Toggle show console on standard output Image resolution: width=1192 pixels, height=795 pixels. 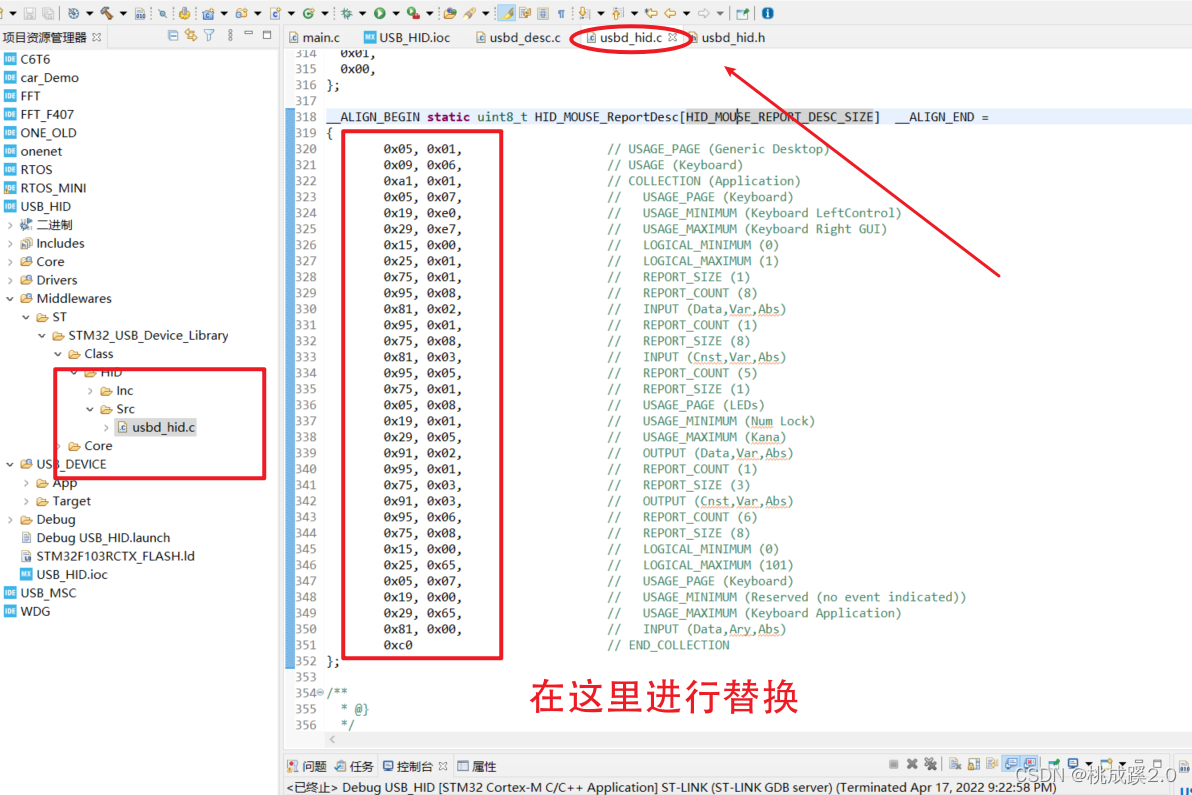pyautogui.click(x=1011, y=764)
